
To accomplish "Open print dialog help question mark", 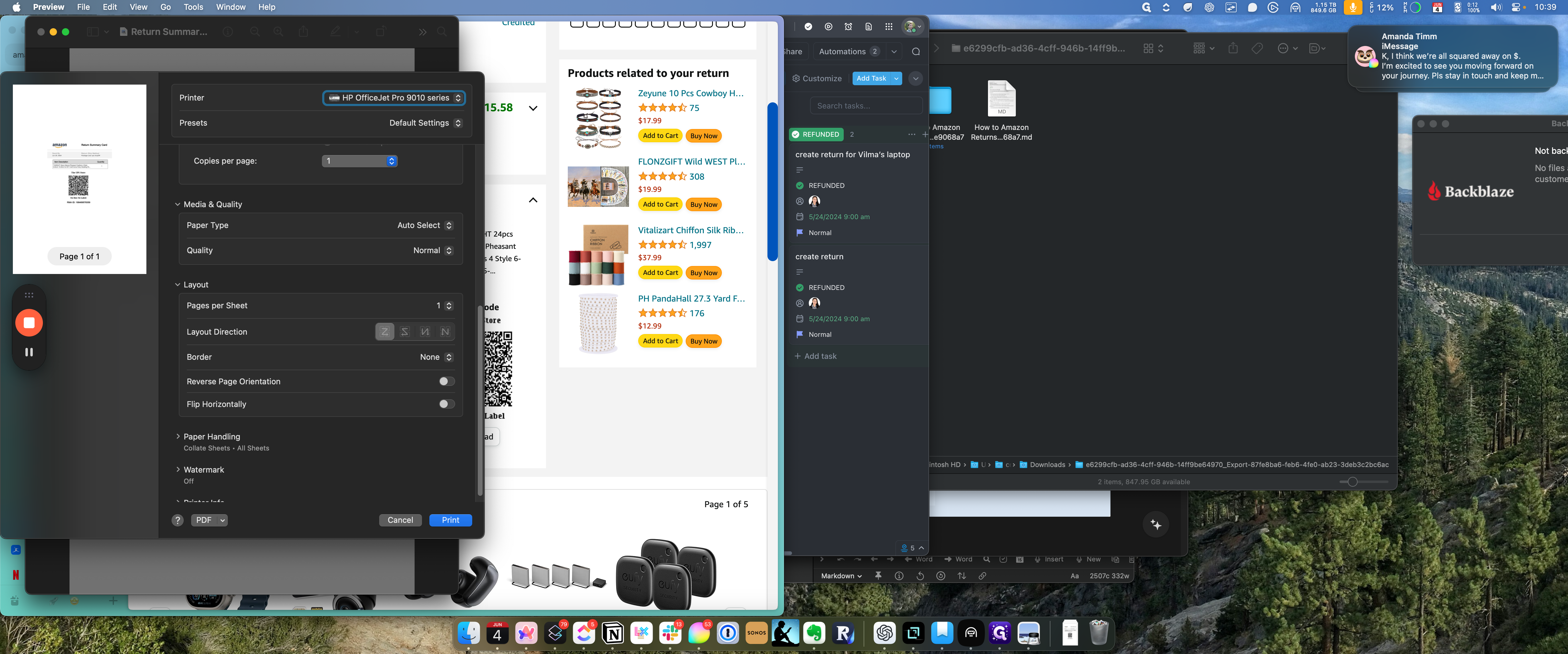I will (x=177, y=520).
